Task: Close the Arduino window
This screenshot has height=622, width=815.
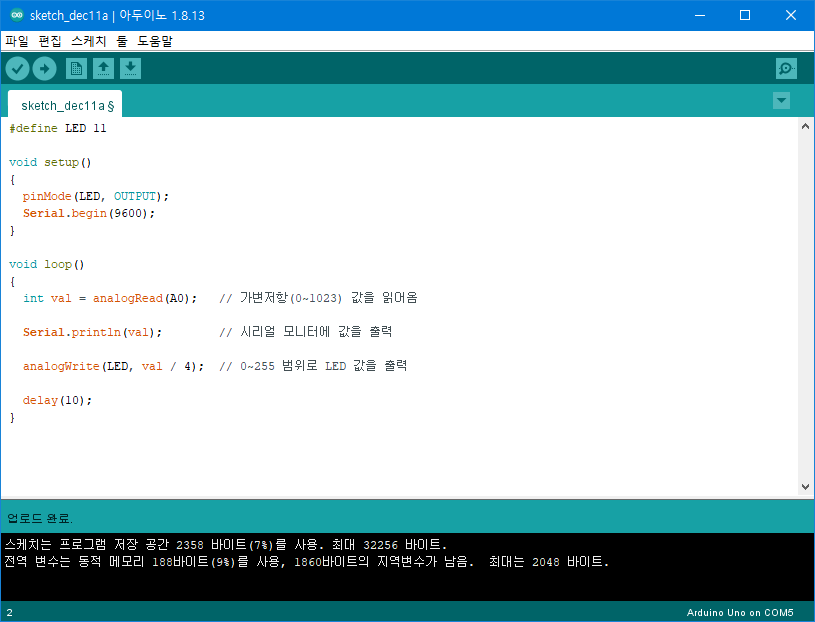Action: click(x=791, y=15)
